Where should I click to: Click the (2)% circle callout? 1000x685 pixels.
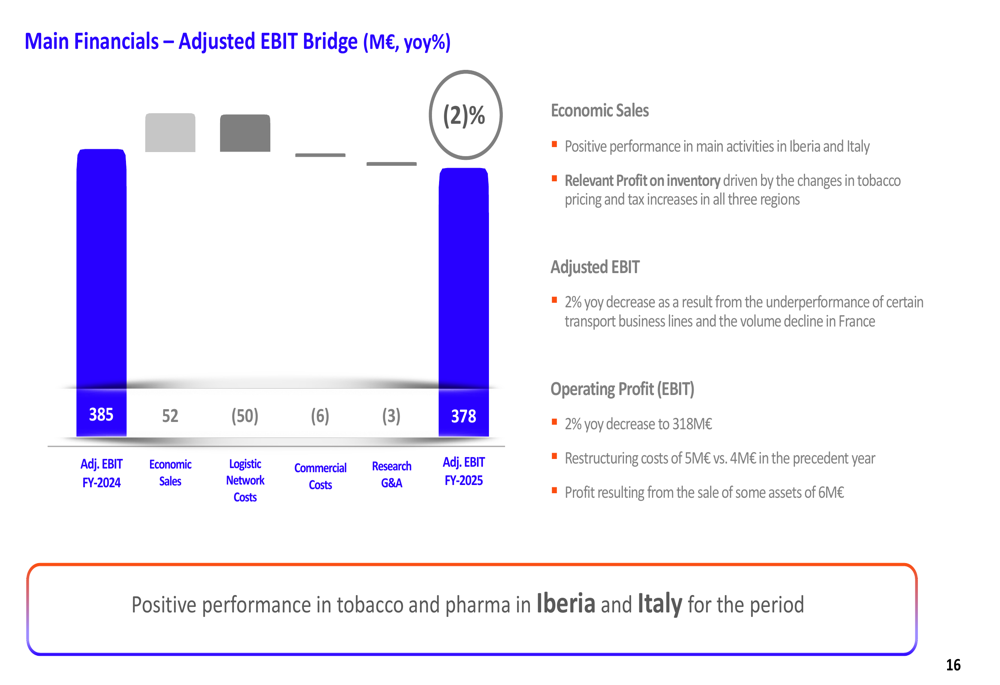click(x=464, y=115)
